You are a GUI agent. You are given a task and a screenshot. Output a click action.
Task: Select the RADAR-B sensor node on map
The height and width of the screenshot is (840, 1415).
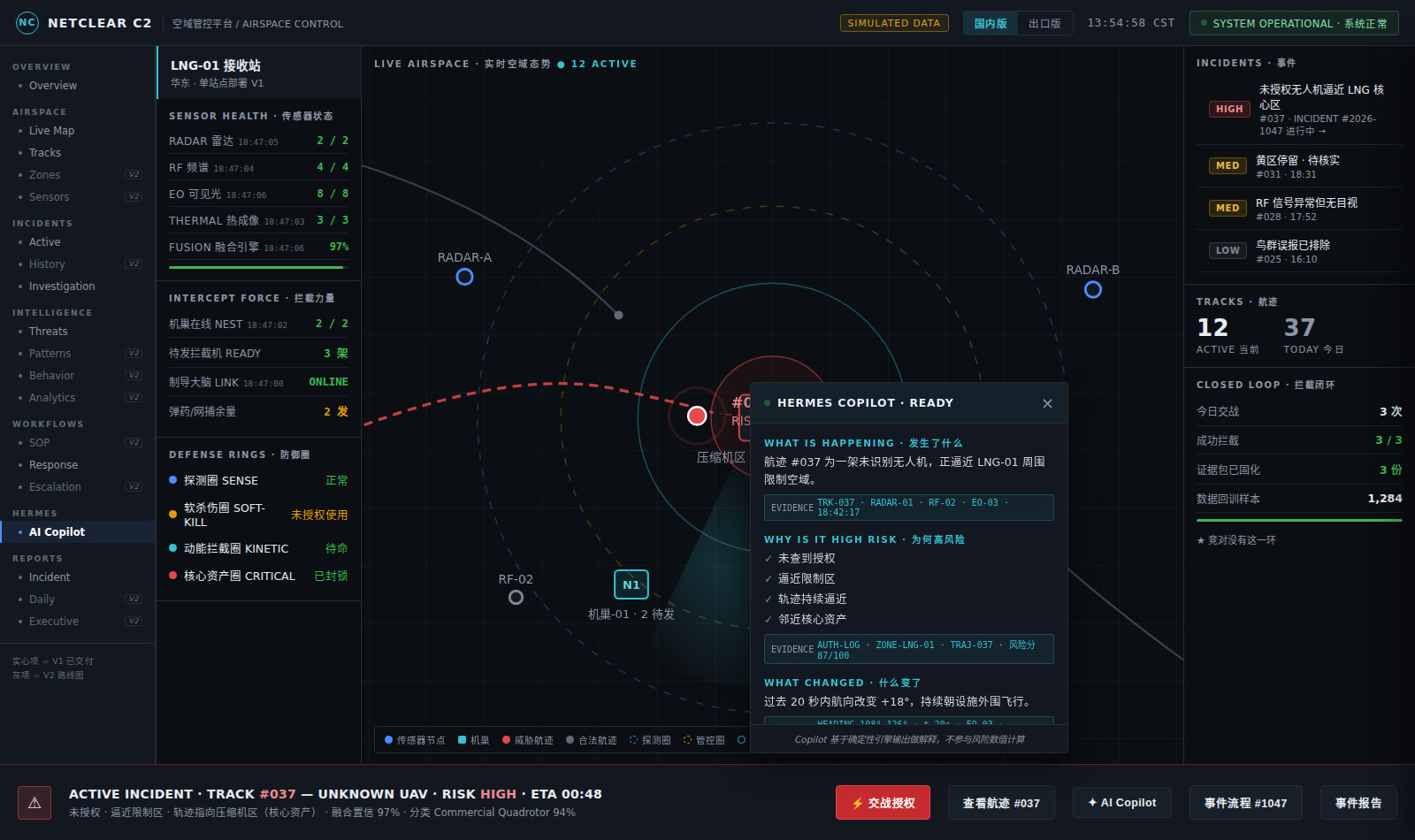(1093, 289)
